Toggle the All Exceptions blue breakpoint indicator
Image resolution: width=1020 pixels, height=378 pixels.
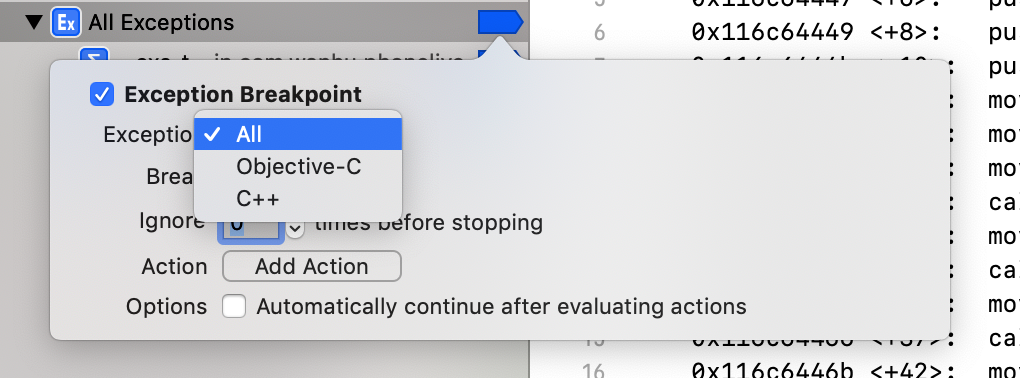tap(500, 22)
